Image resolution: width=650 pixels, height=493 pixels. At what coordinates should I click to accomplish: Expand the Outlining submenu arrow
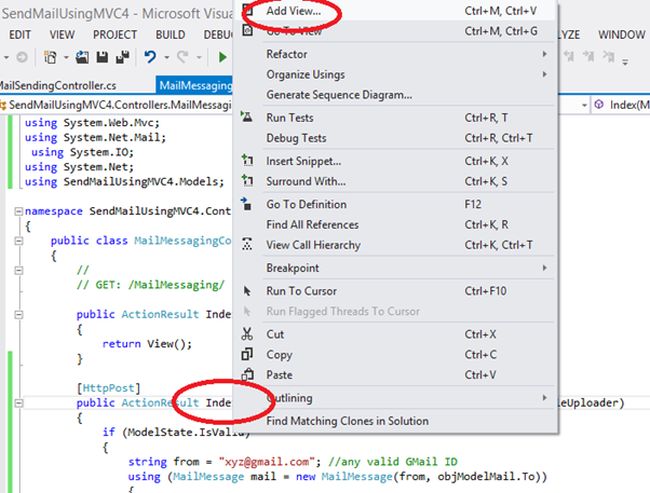tap(545, 398)
